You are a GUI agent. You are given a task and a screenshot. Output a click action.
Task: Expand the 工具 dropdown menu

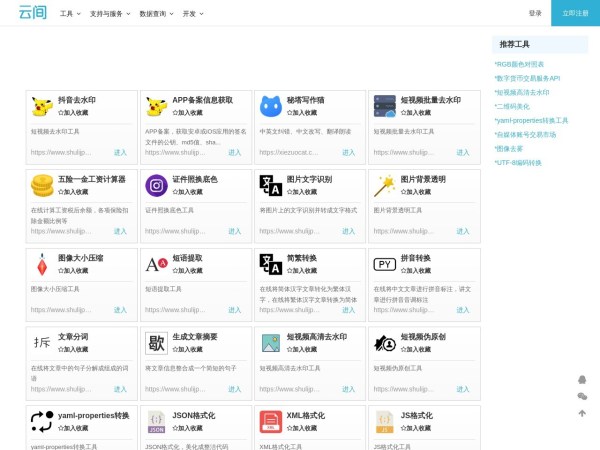coord(69,14)
